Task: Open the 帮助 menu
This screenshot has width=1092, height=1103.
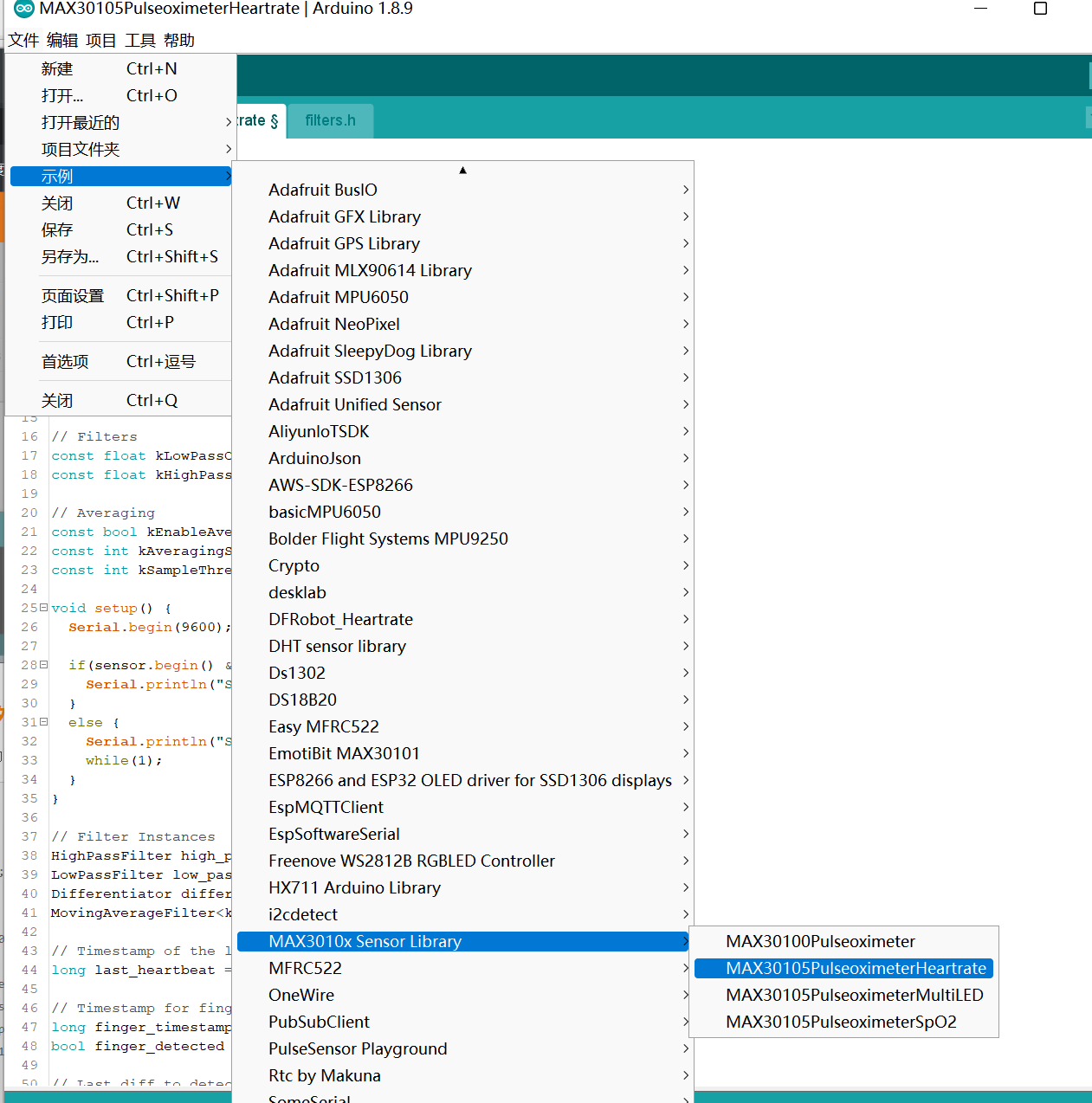Action: pos(179,40)
